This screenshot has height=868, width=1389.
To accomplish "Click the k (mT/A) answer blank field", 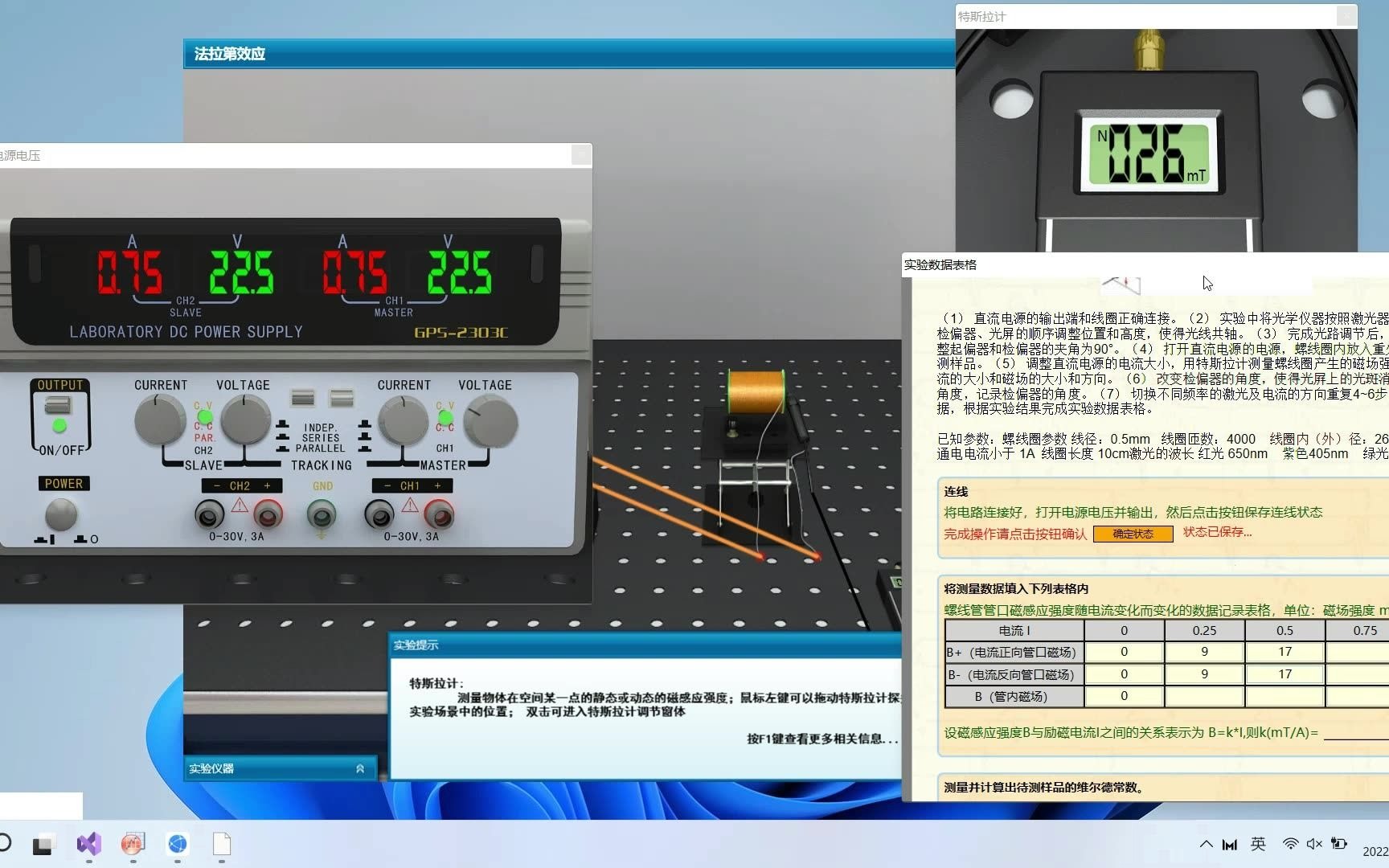I will click(1356, 733).
